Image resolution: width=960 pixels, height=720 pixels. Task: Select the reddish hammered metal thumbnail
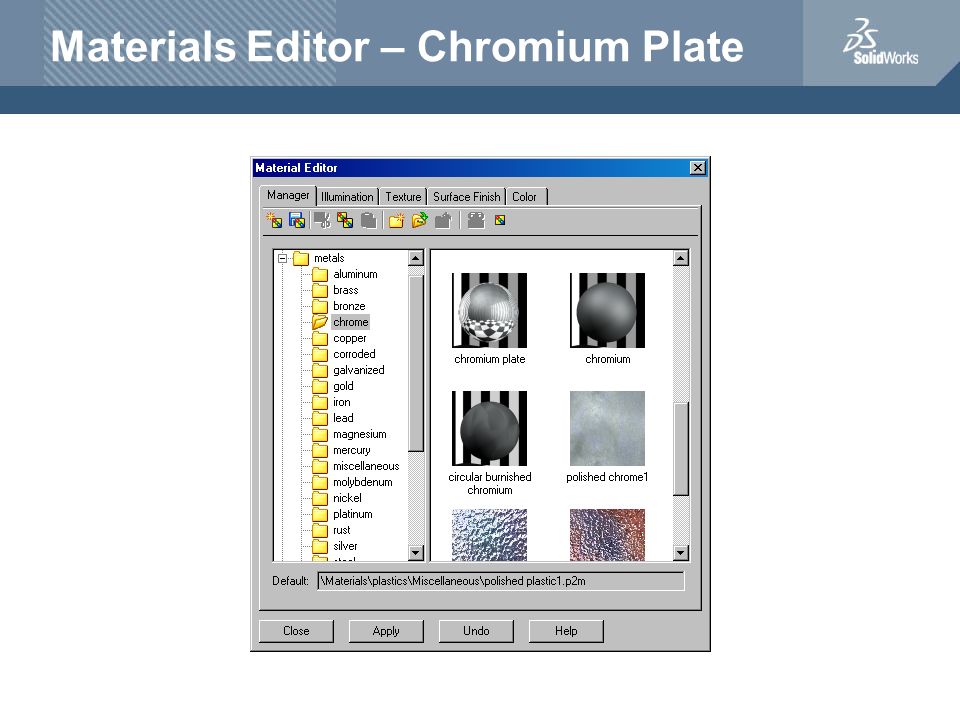tap(607, 534)
